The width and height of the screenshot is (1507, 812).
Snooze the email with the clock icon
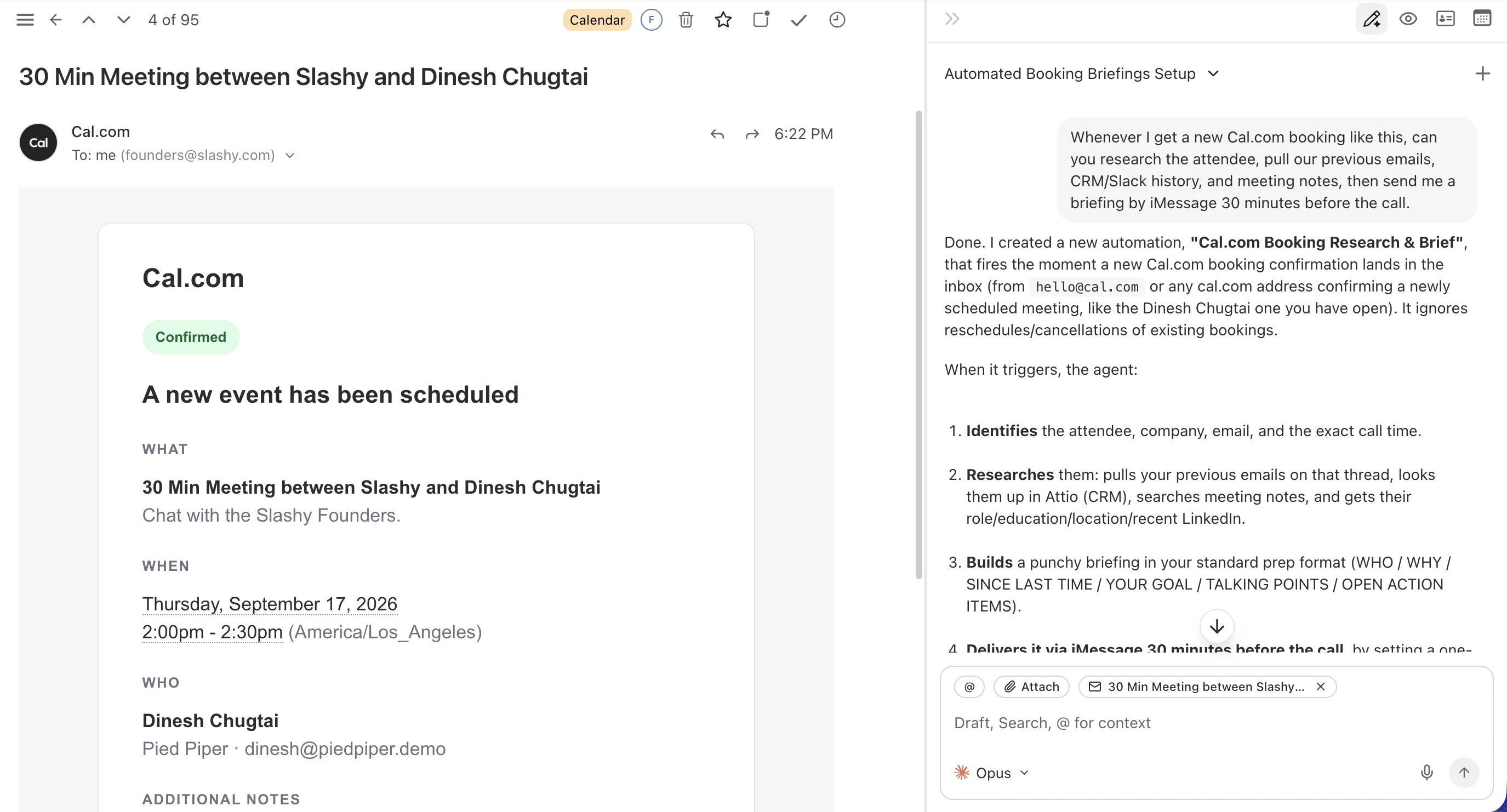click(837, 20)
